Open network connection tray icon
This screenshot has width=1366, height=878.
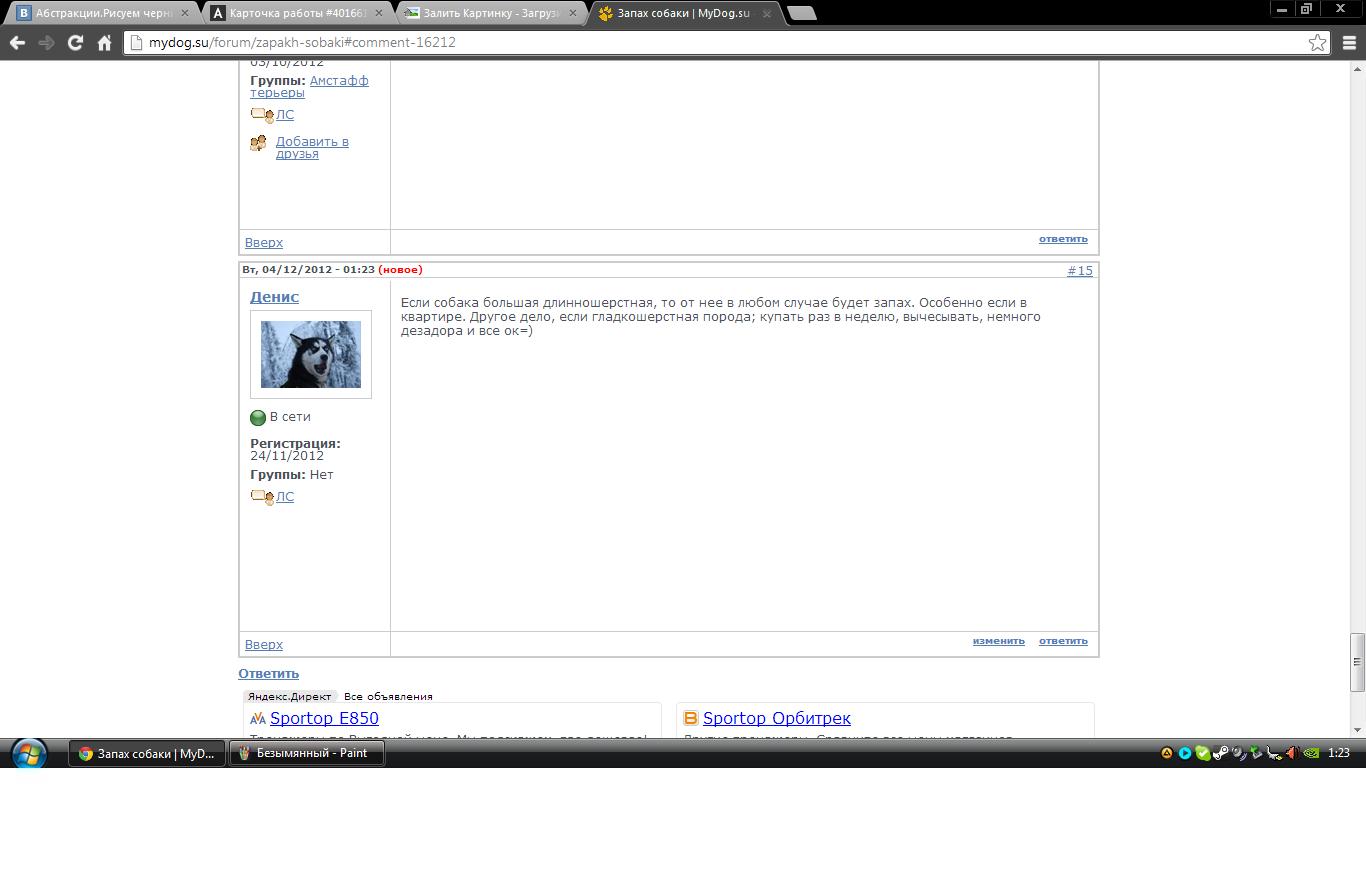point(1274,754)
